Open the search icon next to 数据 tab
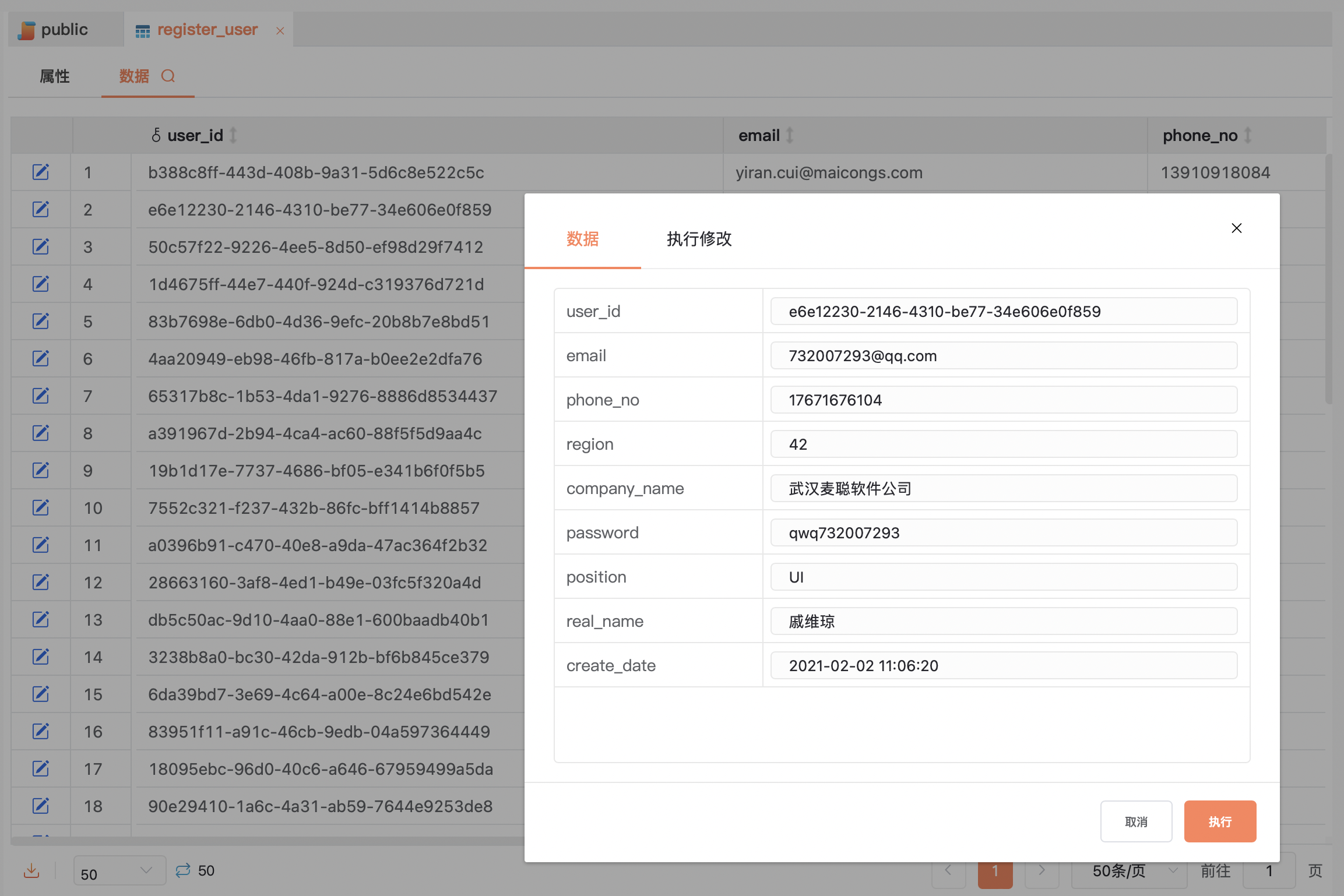 tap(168, 76)
